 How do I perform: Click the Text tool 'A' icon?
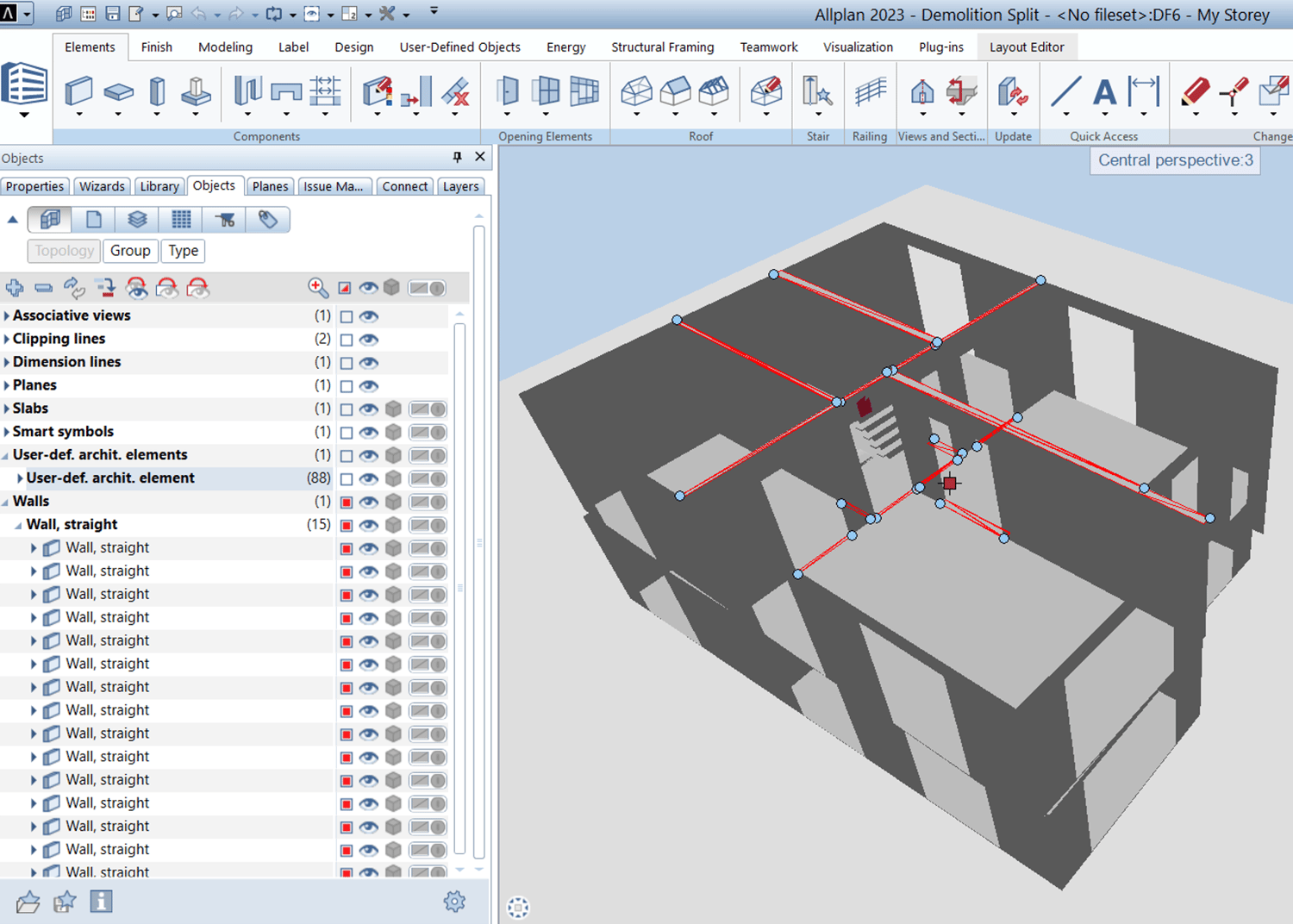(x=1104, y=91)
